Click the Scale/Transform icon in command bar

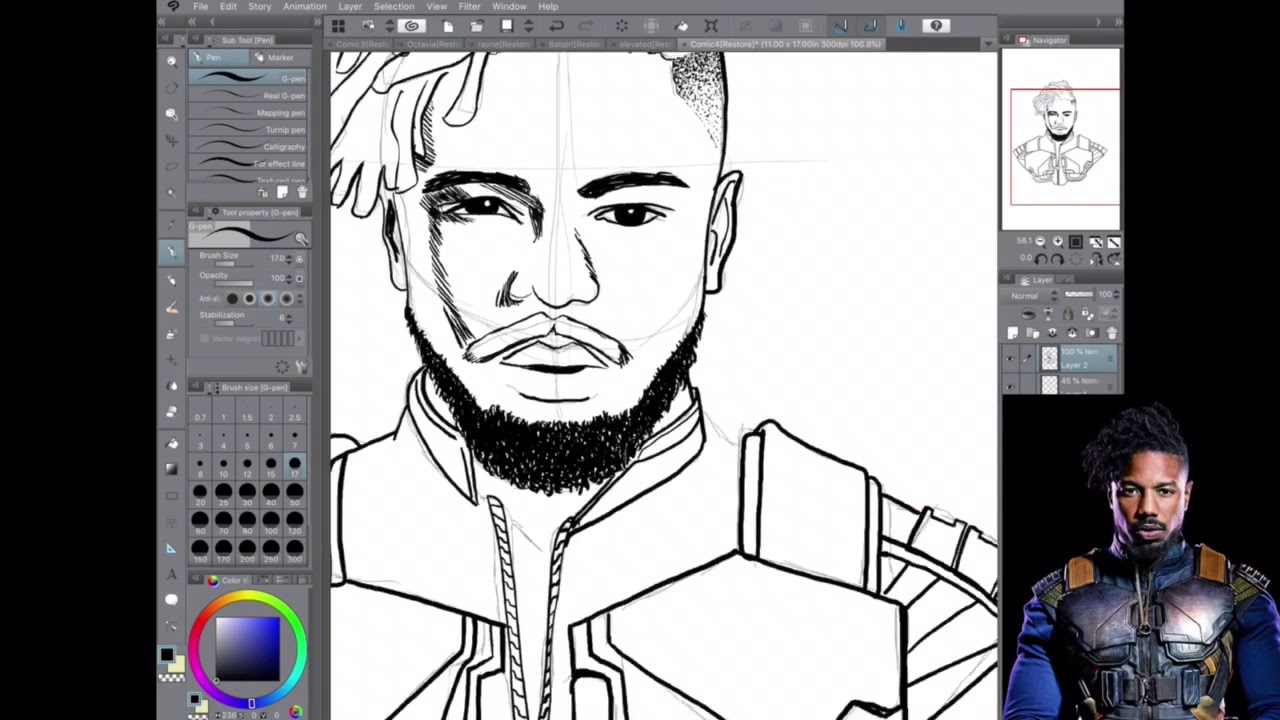click(x=711, y=26)
